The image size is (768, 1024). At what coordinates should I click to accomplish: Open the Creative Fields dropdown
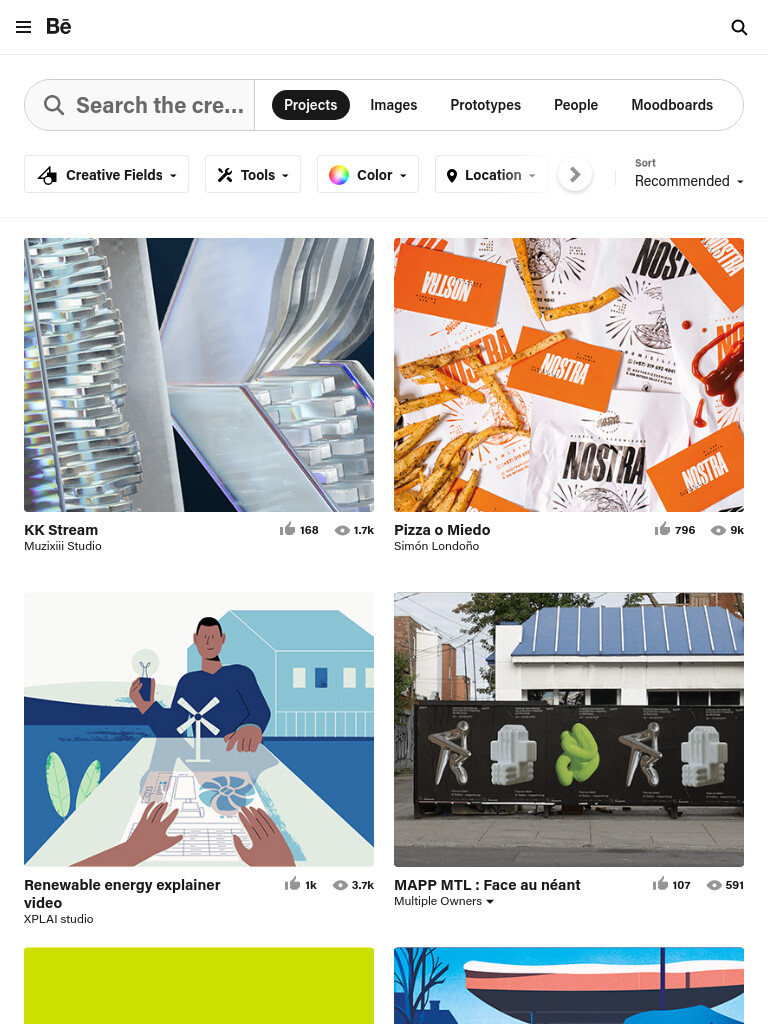point(106,174)
